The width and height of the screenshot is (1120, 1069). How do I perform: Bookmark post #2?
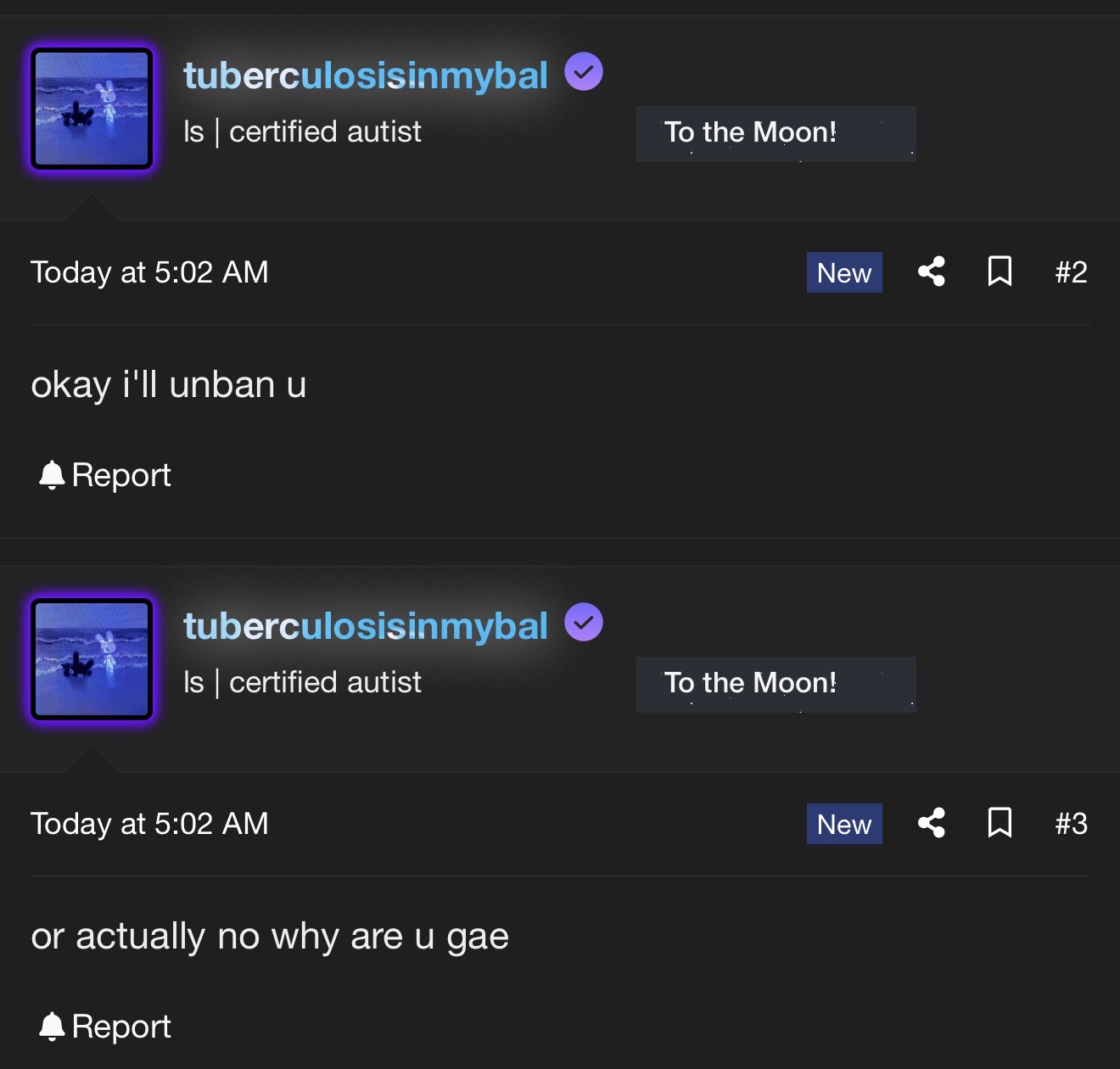click(x=1000, y=271)
